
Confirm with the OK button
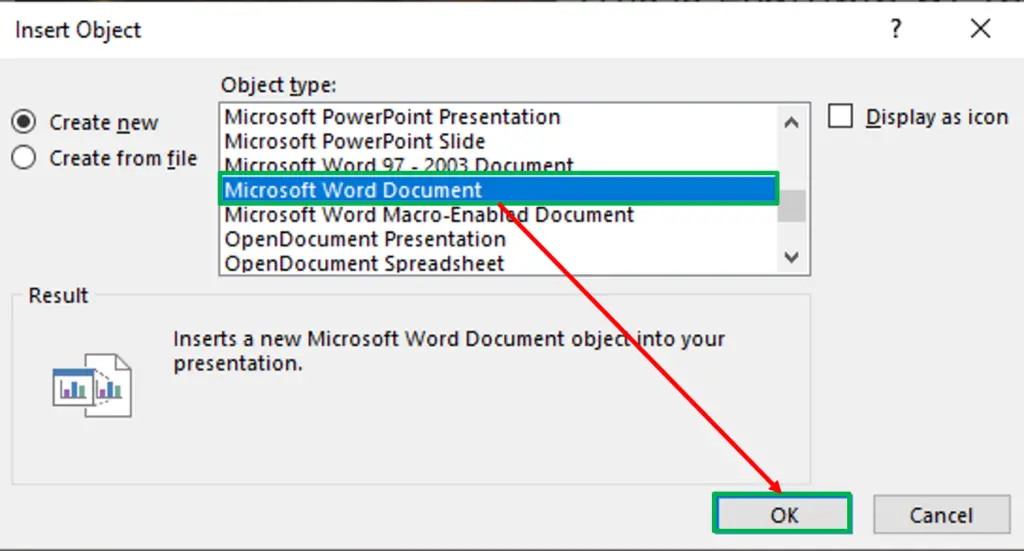click(782, 514)
